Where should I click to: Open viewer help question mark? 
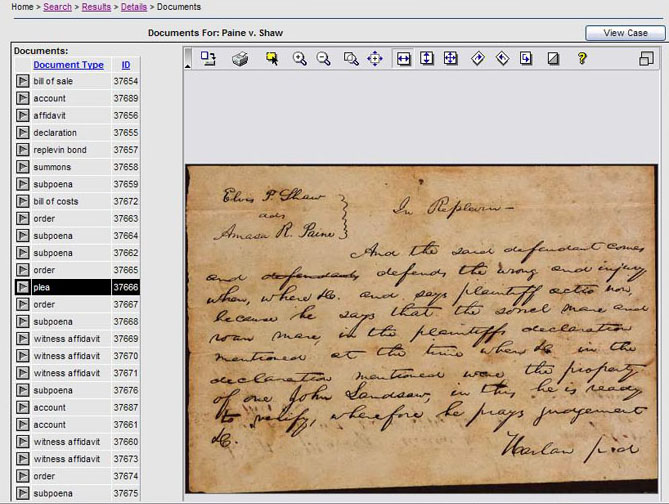click(582, 58)
